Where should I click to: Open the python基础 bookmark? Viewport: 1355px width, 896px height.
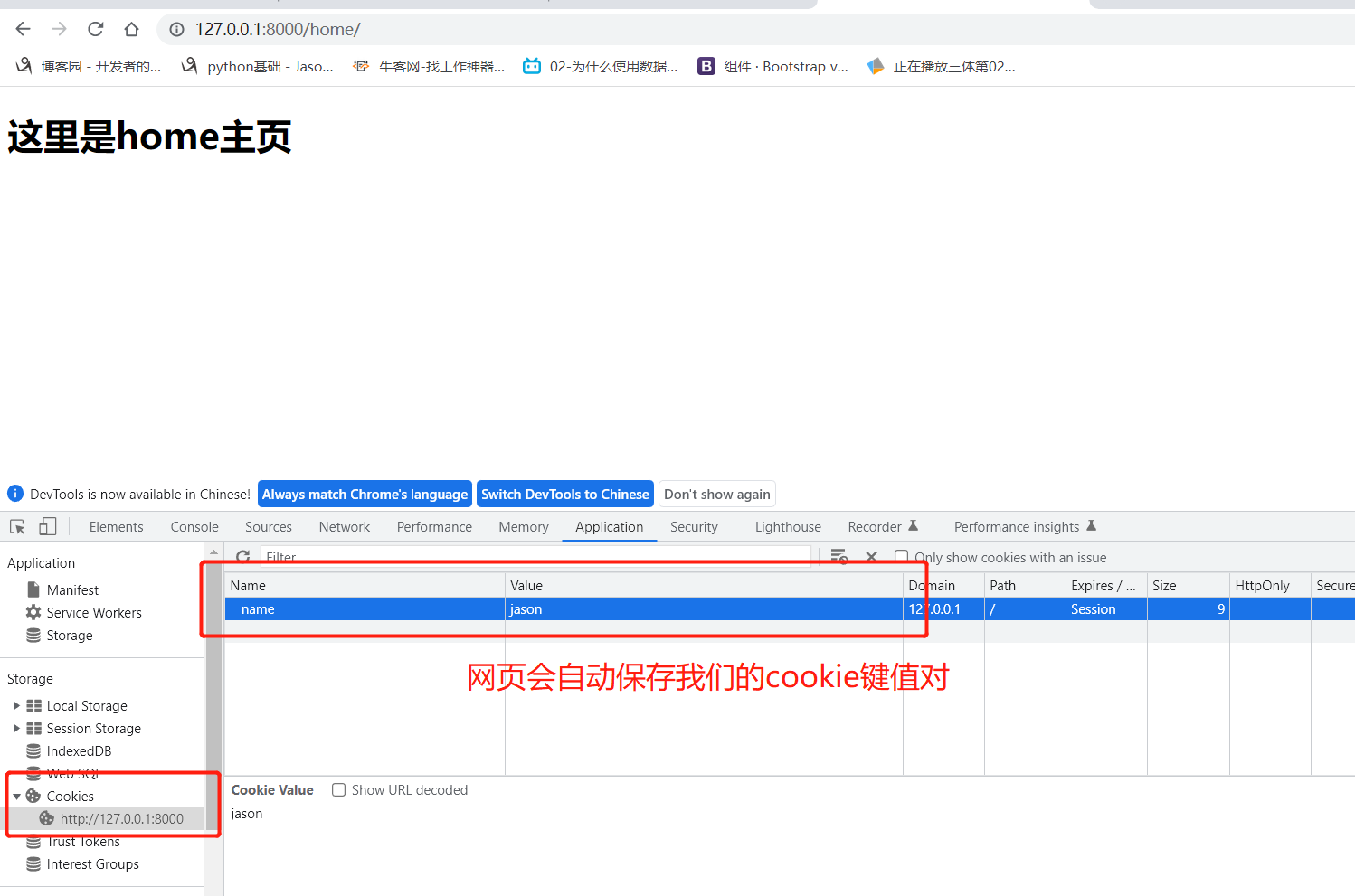(x=258, y=66)
